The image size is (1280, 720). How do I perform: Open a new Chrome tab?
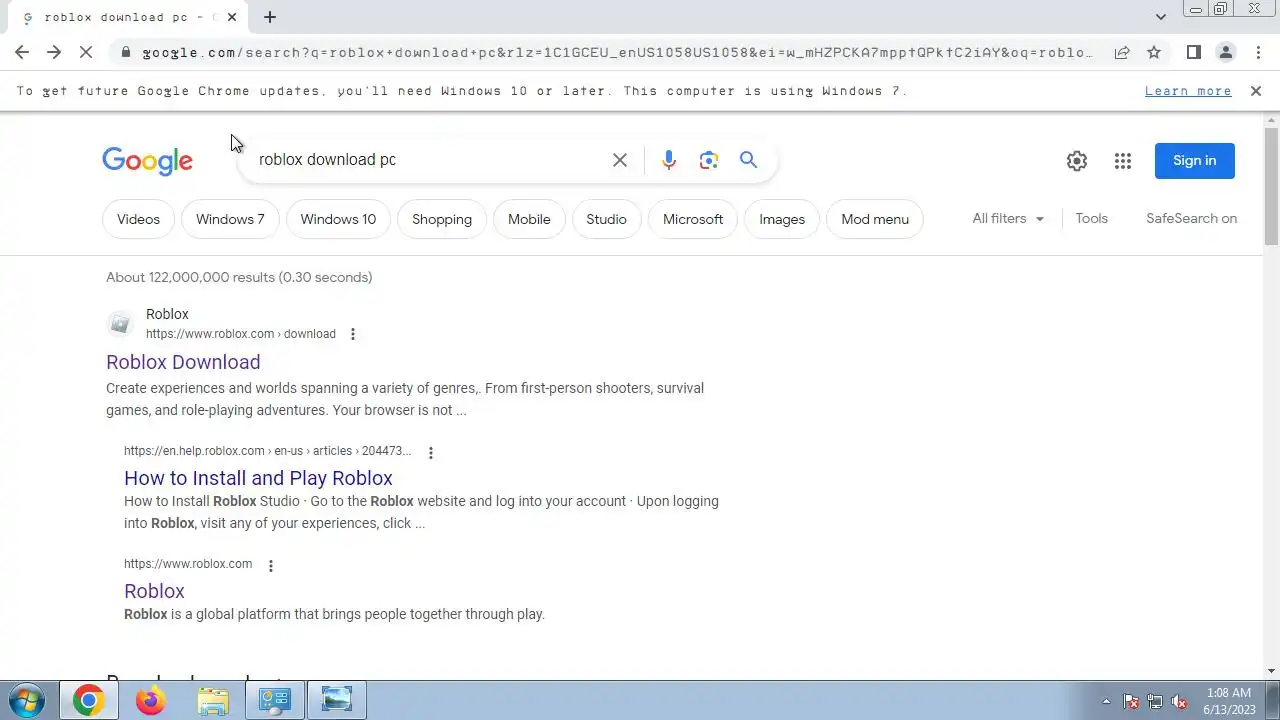point(270,17)
